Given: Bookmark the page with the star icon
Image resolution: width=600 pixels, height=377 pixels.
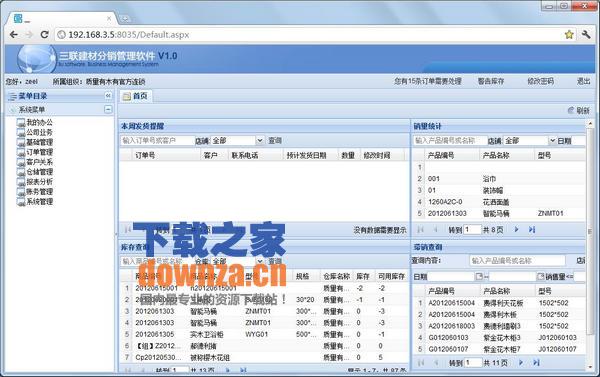Looking at the screenshot, I should [569, 35].
